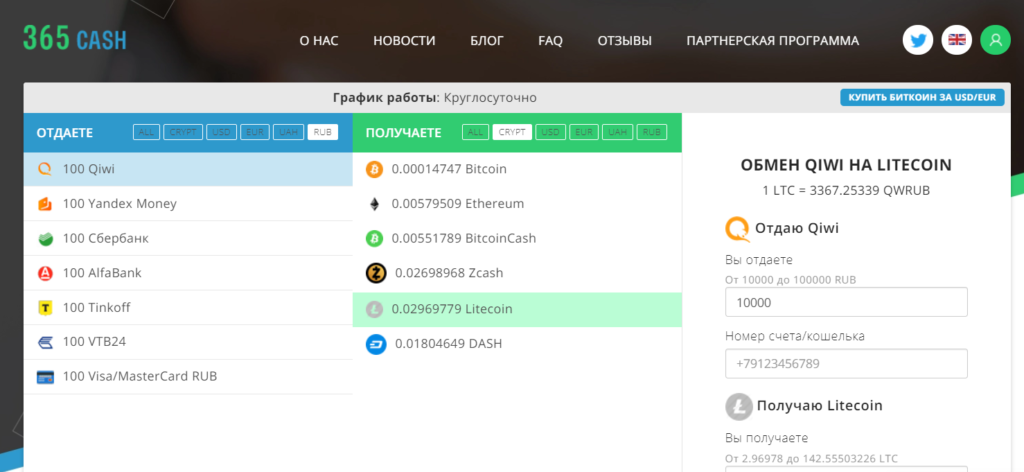Viewport: 1024px width, 472px height.
Task: Click the green BitcoinCash icon
Action: click(374, 238)
